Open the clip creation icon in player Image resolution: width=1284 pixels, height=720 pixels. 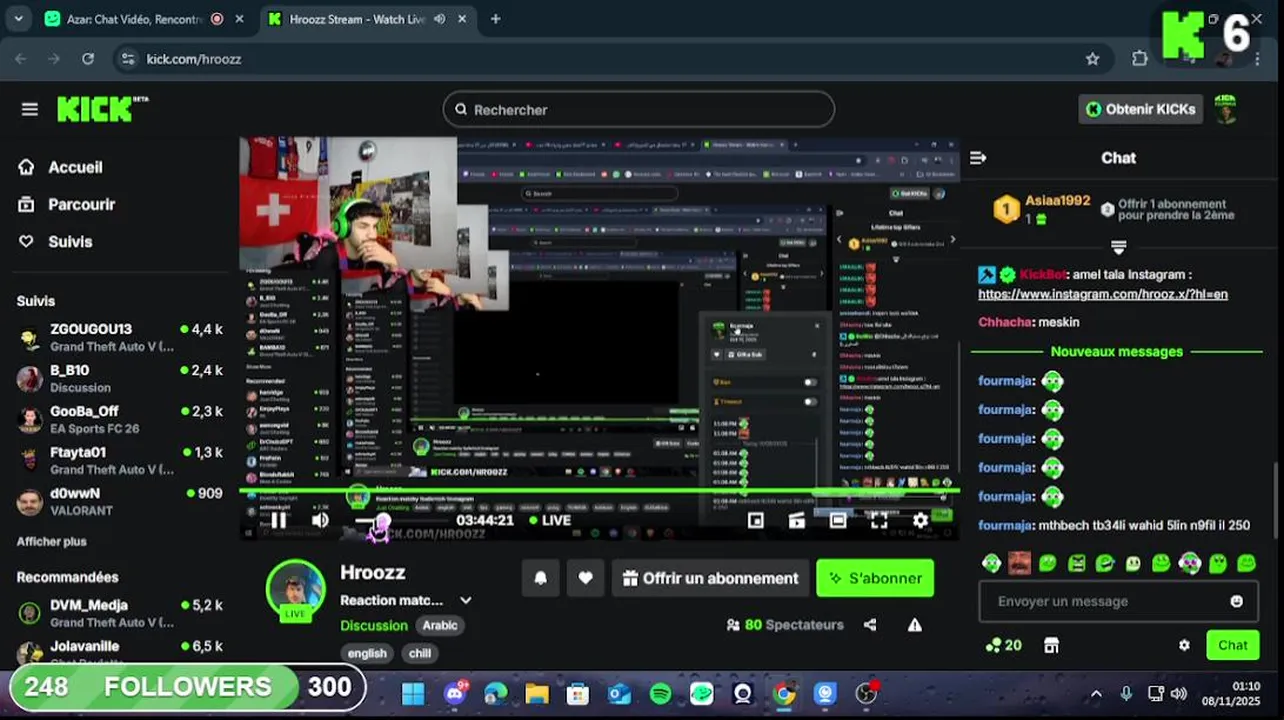[797, 520]
